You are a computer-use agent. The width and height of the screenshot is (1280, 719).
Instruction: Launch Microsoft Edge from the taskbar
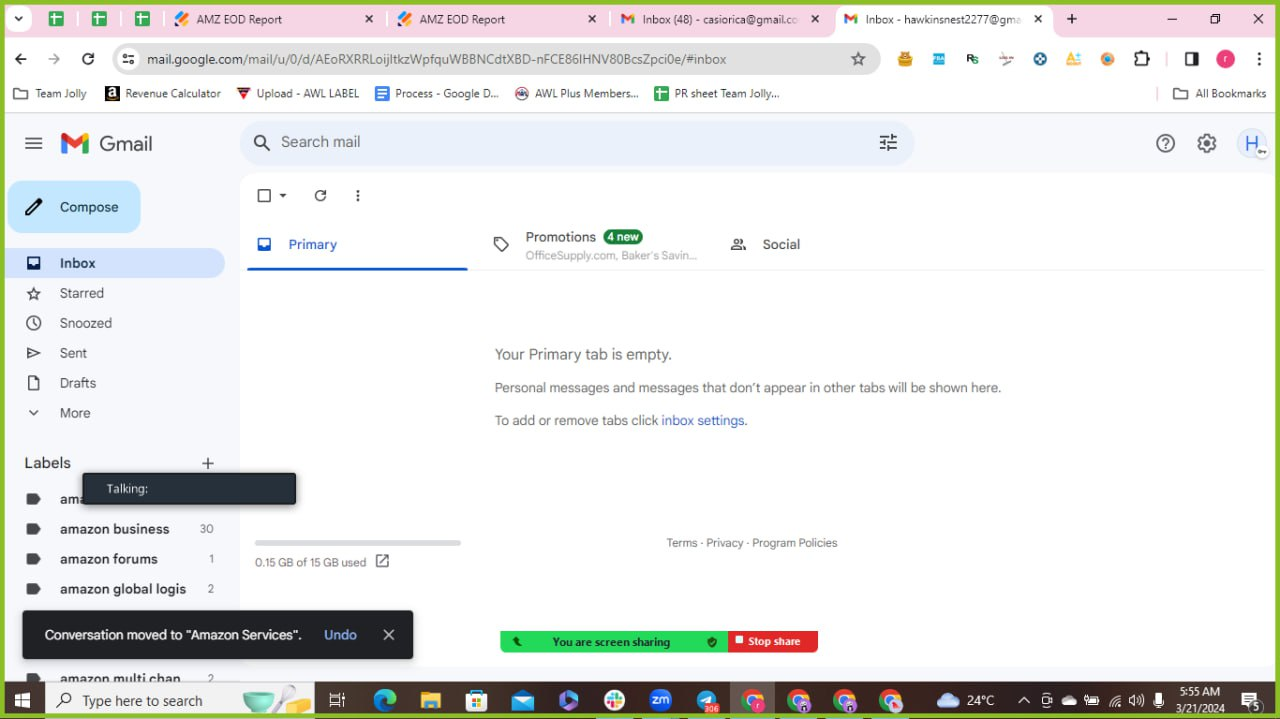(385, 700)
